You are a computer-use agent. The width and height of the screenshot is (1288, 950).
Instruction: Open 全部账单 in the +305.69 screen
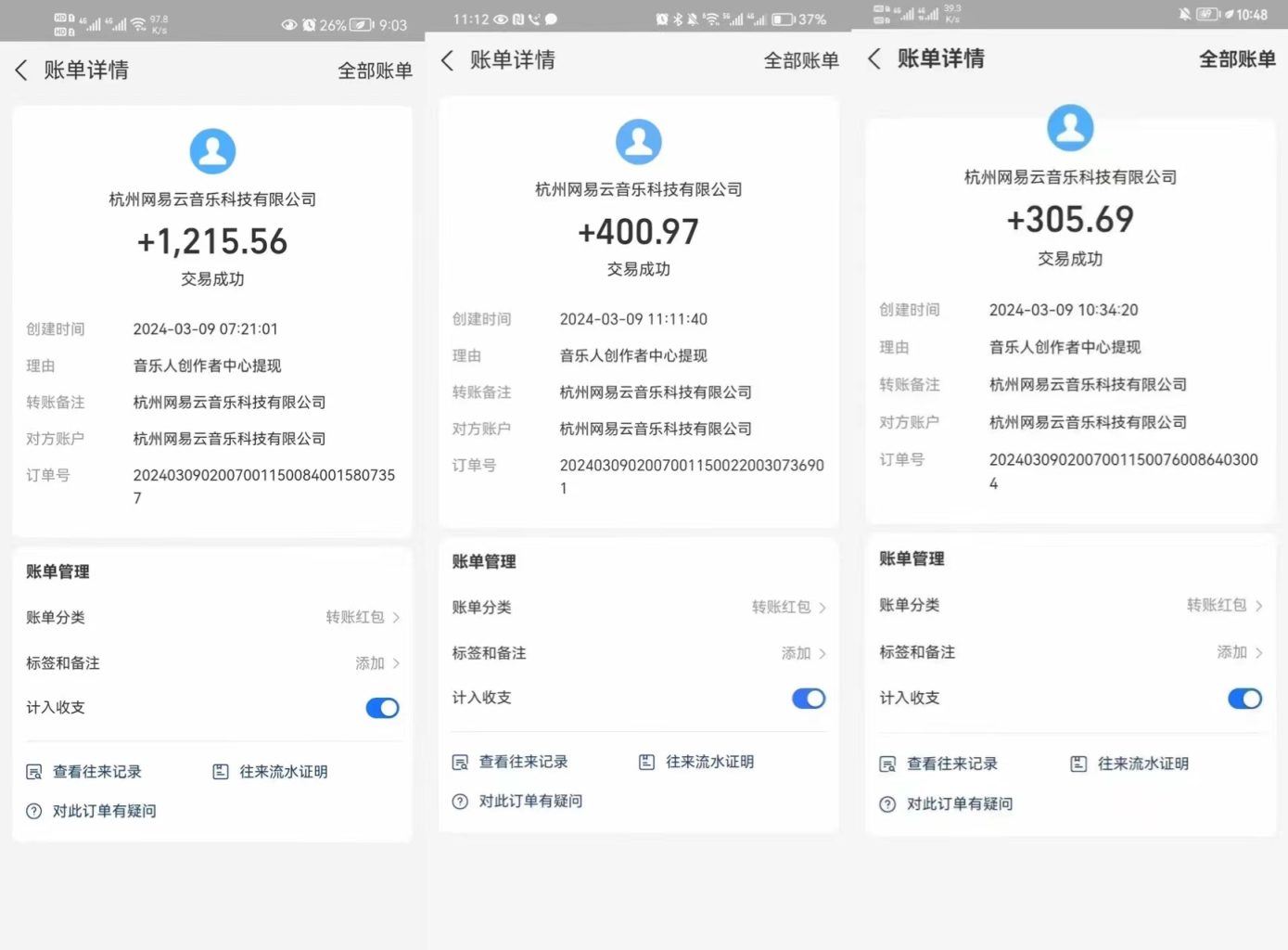[1237, 59]
